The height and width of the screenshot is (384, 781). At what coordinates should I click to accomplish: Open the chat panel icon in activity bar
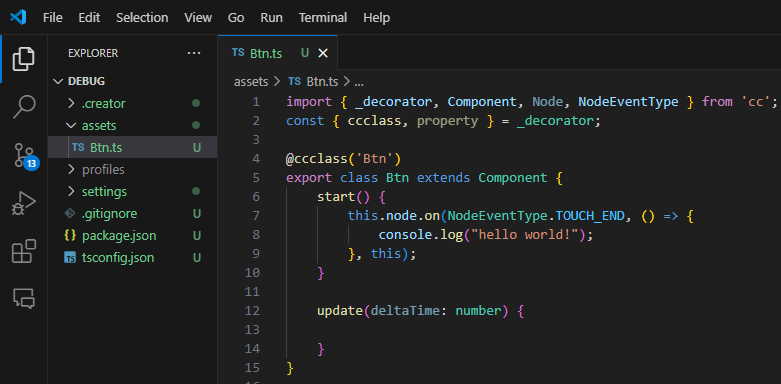[x=24, y=298]
